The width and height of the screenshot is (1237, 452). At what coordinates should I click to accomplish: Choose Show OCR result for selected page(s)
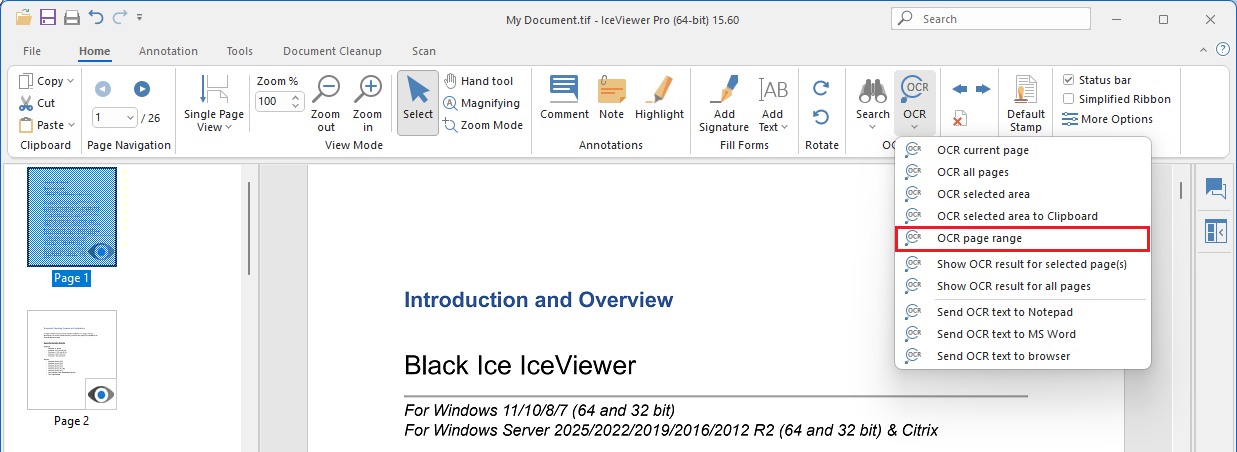coord(1023,264)
